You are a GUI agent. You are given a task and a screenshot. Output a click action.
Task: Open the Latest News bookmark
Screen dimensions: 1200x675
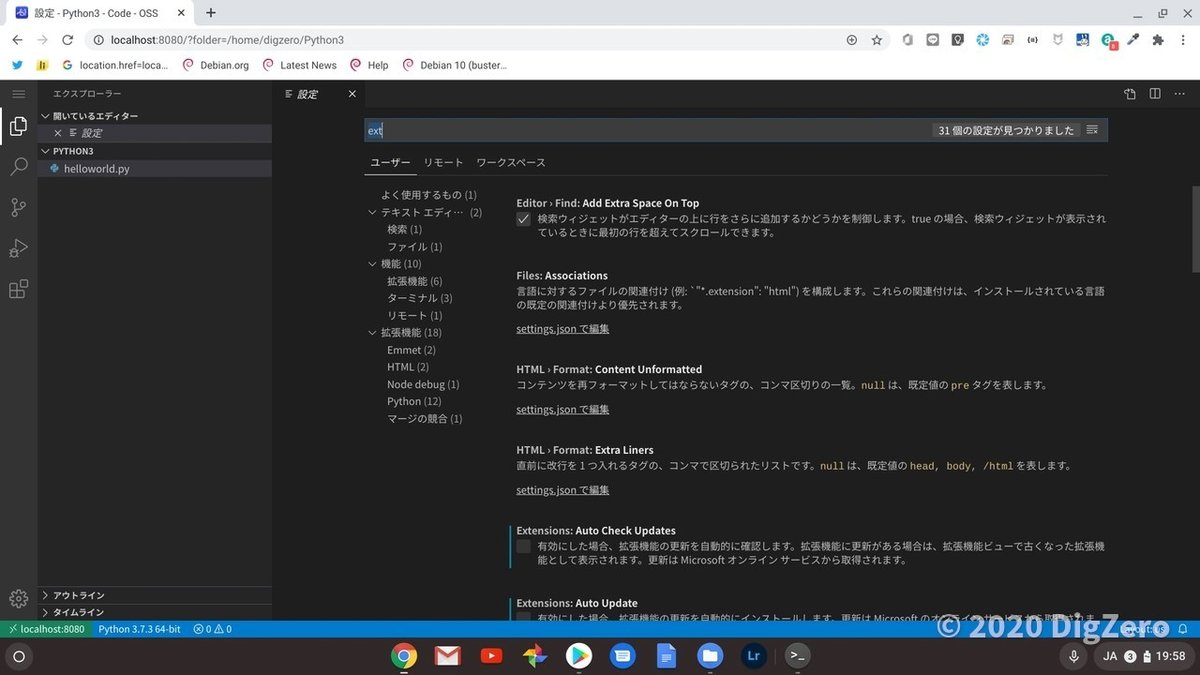[x=299, y=65]
